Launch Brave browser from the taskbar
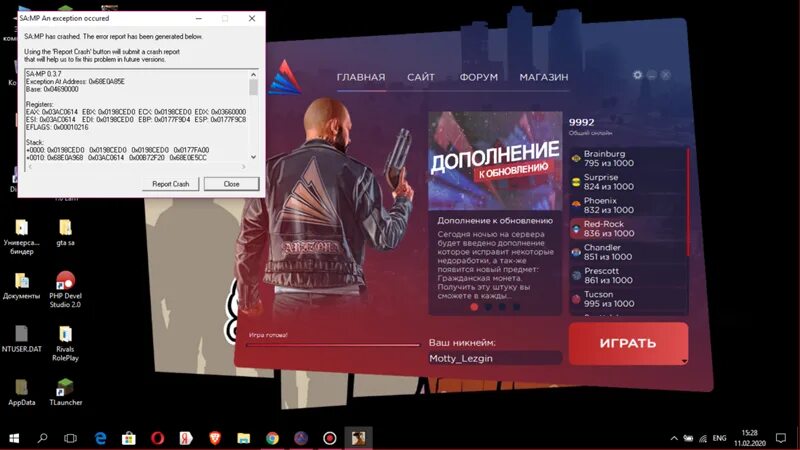Viewport: 800px width, 450px height. [x=215, y=438]
